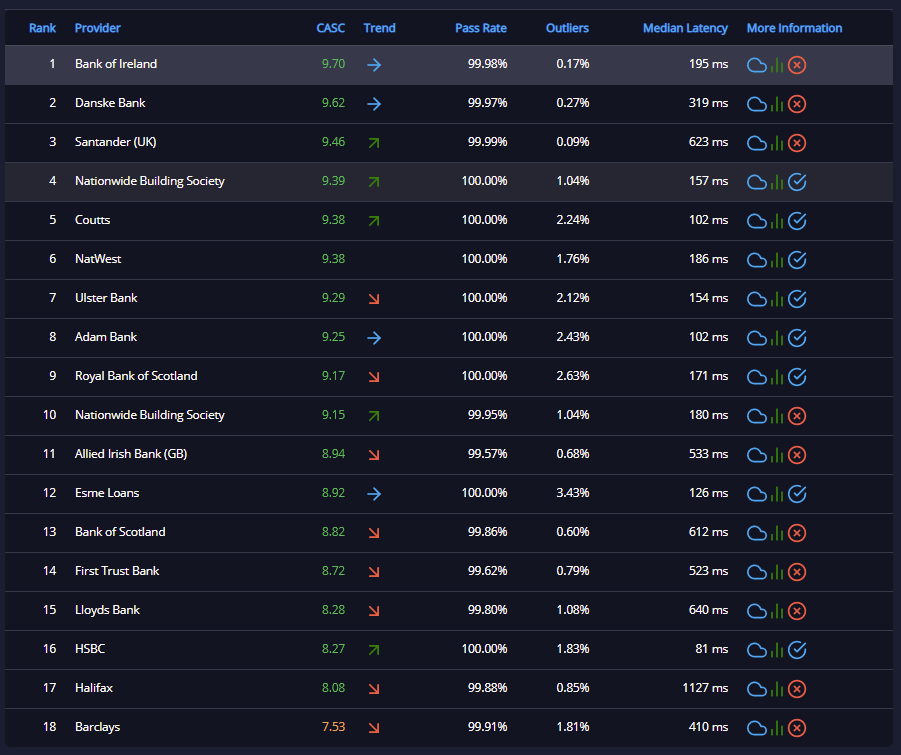Open cloud icon for Coutts

756,221
